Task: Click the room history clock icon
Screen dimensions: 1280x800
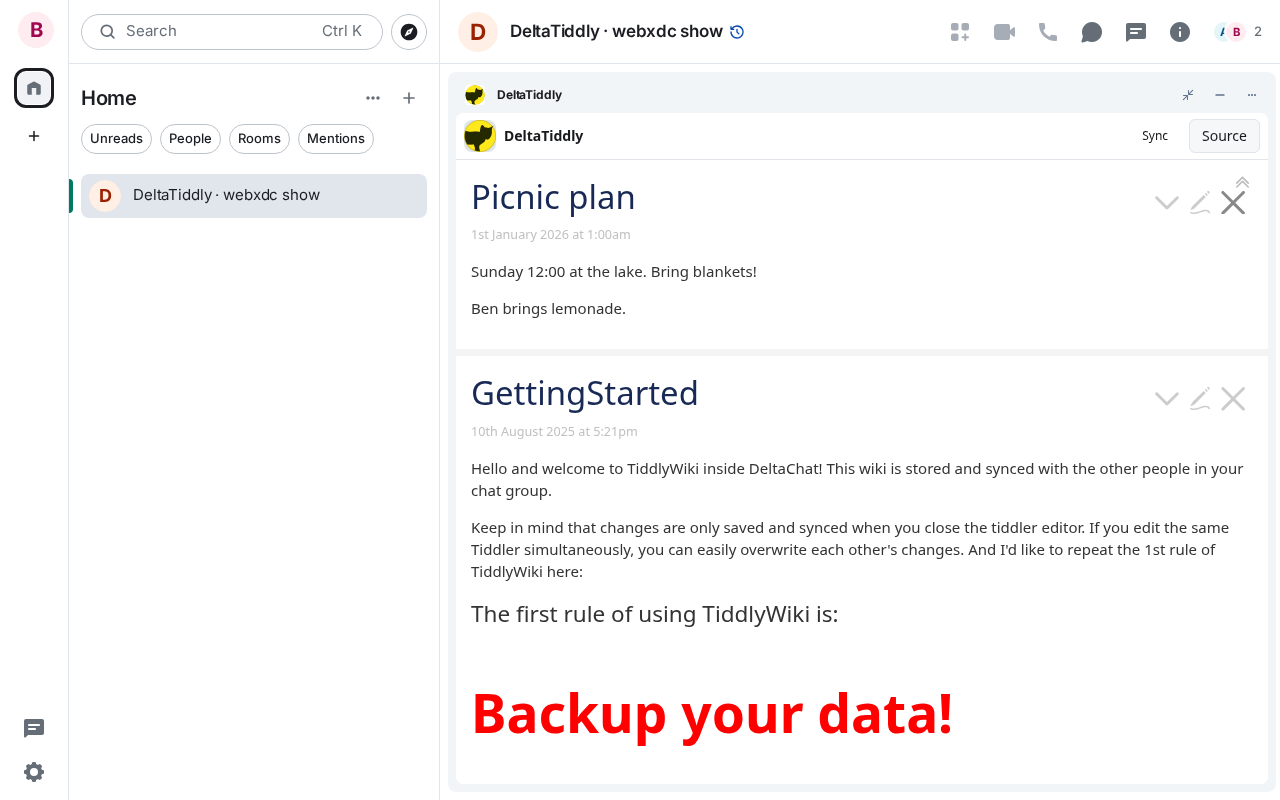Action: coord(737,32)
